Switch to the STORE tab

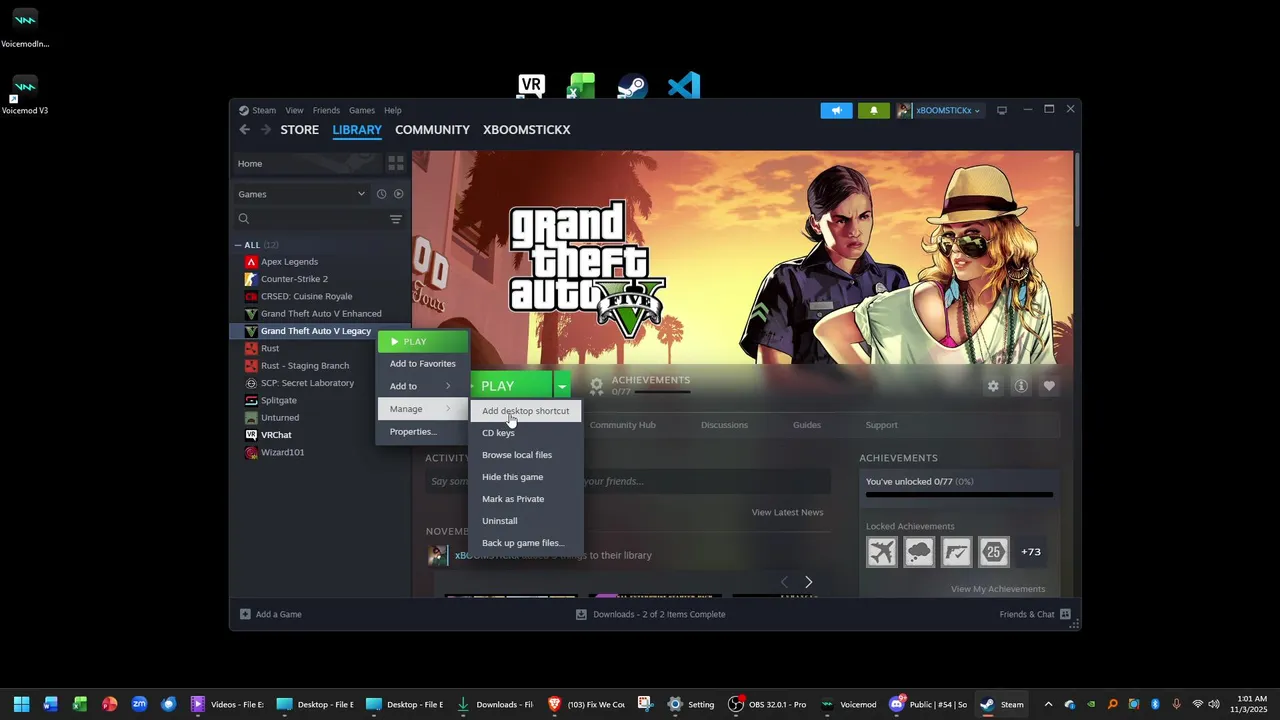click(300, 130)
